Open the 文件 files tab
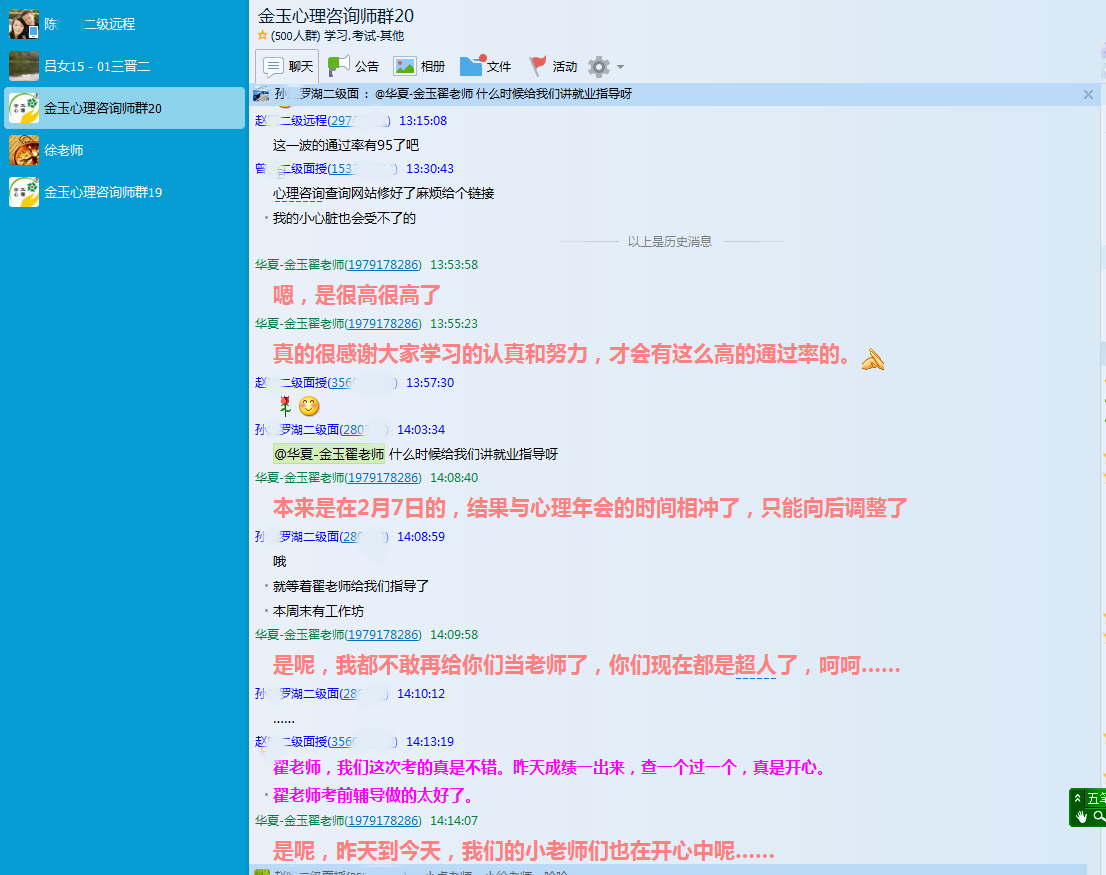 [485, 67]
